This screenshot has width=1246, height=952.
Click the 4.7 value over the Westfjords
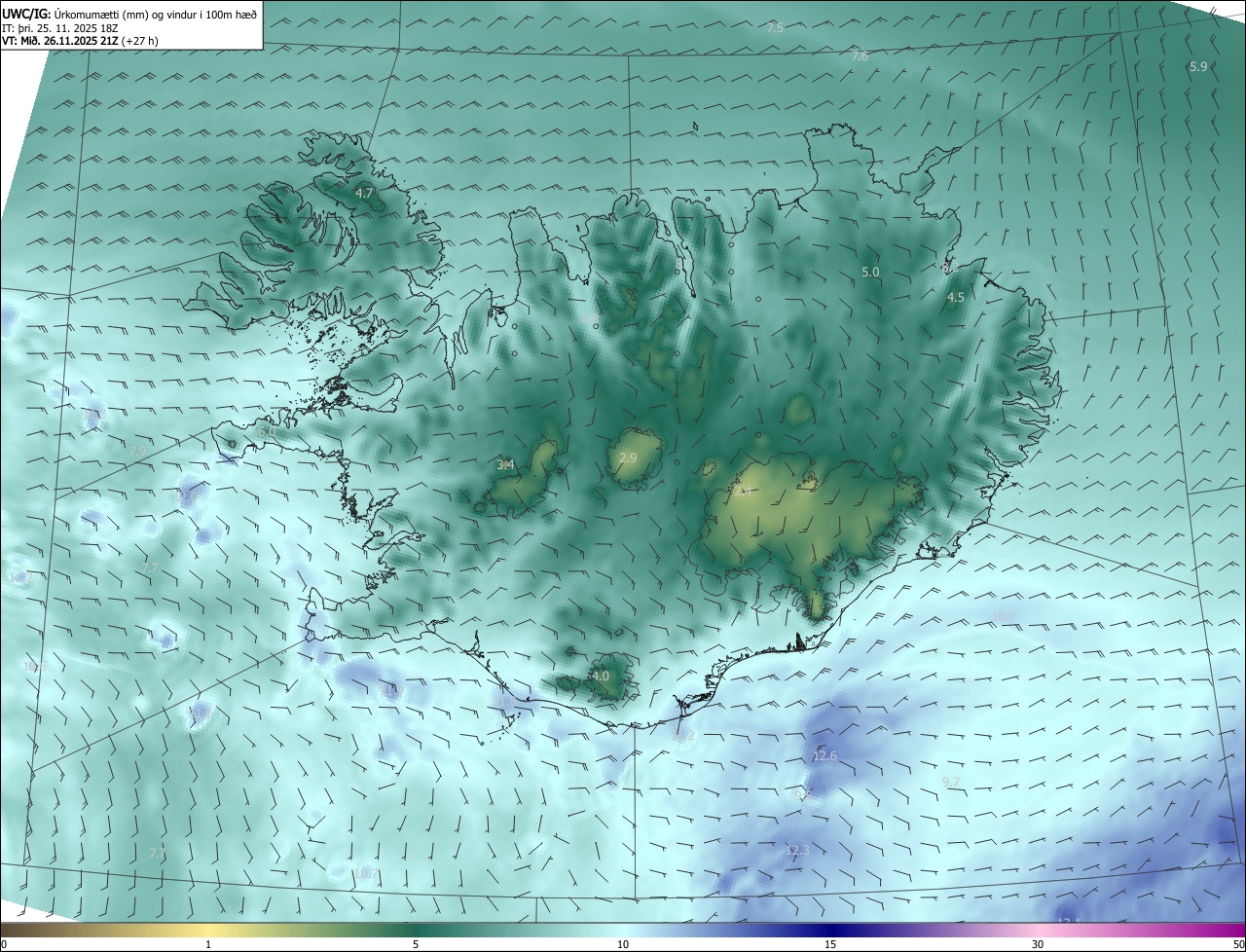click(x=364, y=194)
